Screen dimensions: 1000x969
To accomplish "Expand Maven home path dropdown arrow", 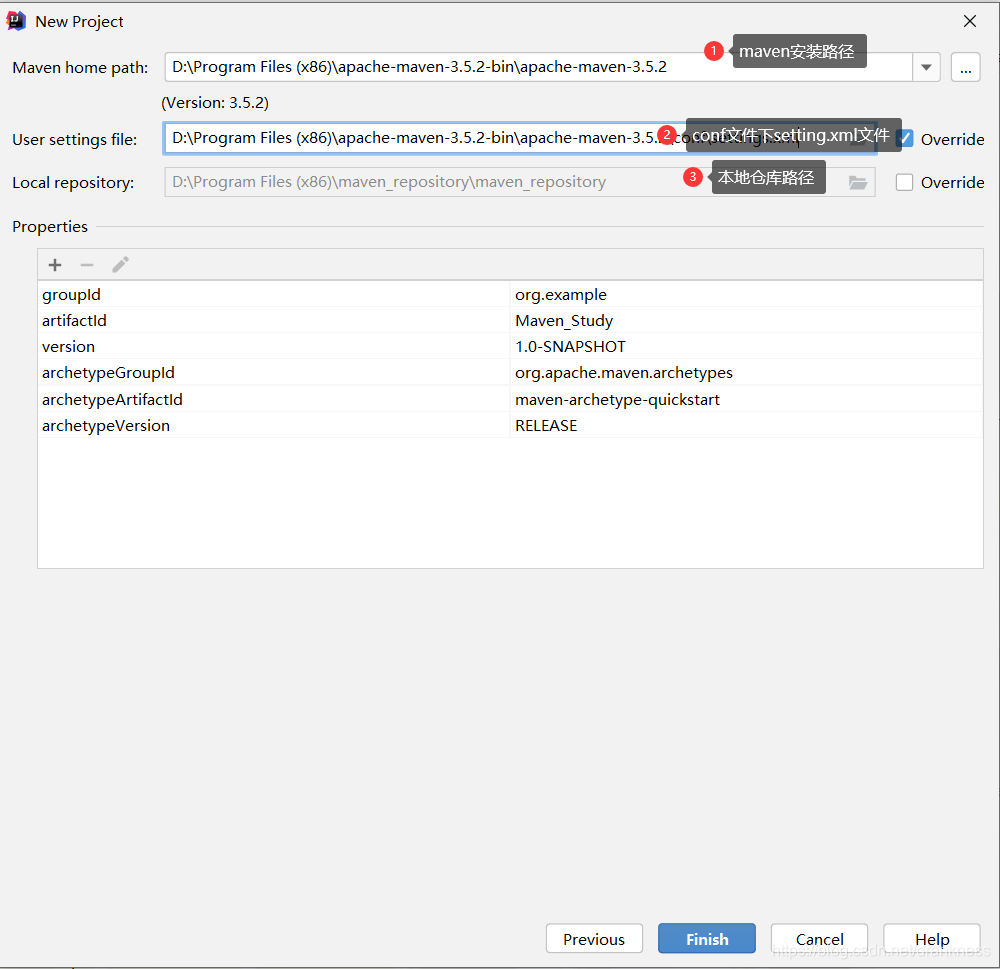I will click(926, 67).
